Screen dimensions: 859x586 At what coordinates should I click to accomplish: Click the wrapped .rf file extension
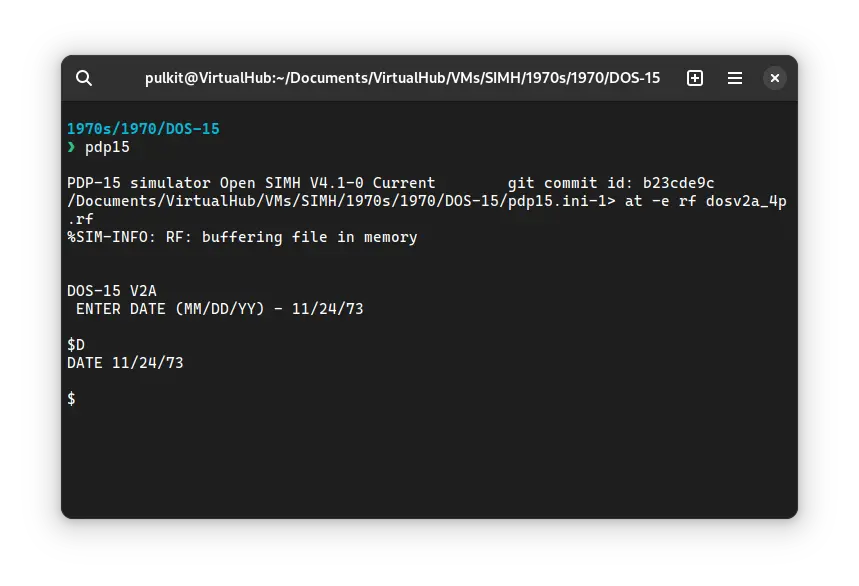80,219
